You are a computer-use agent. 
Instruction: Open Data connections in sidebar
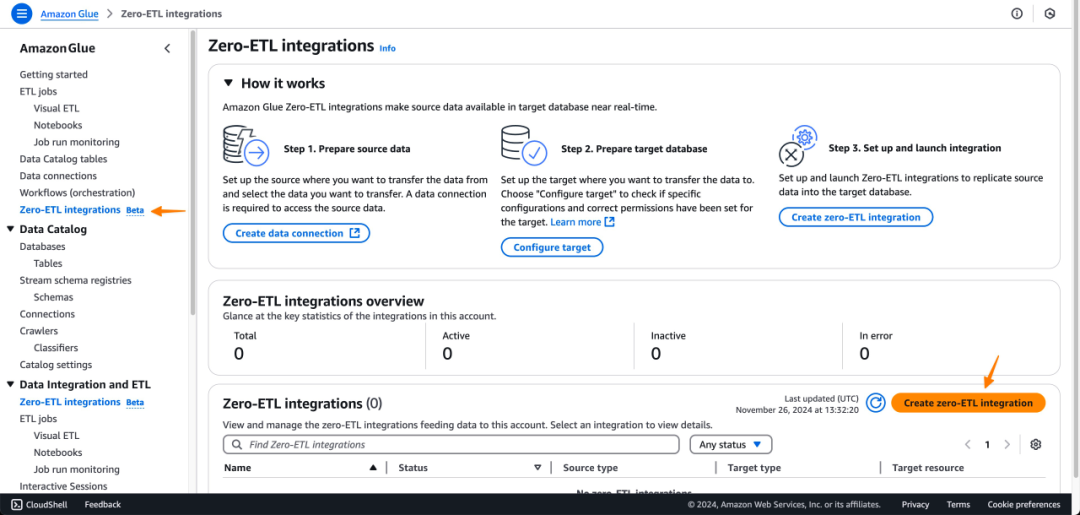pyautogui.click(x=58, y=176)
